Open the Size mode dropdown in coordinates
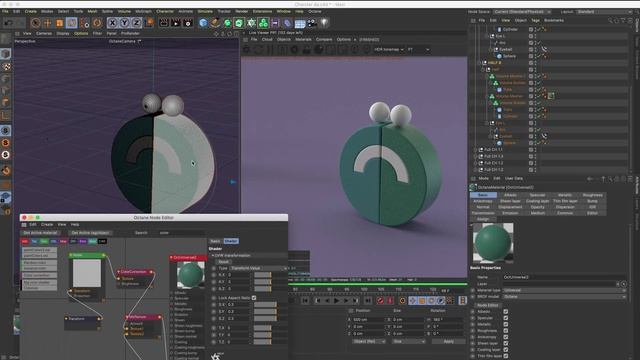The image size is (640, 360). (x=409, y=341)
